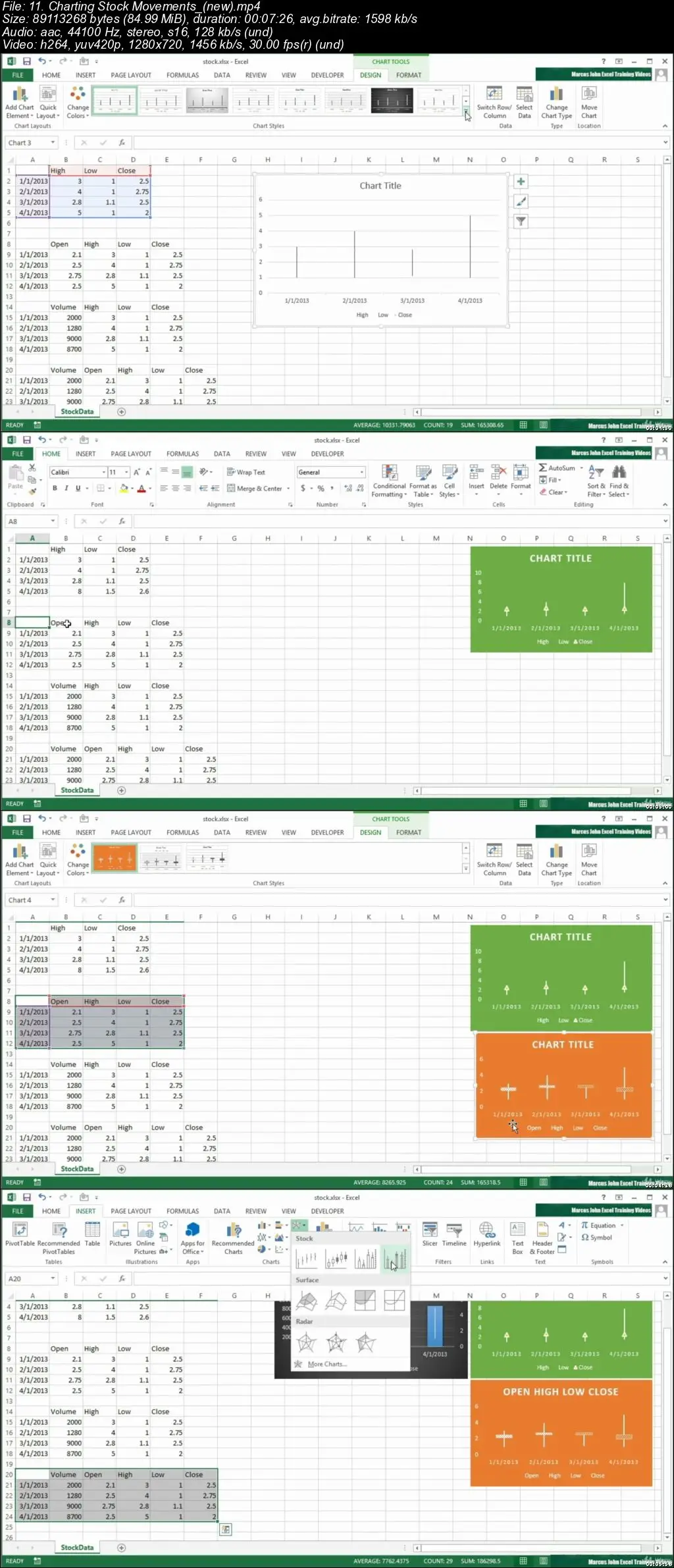Click Change Chart Type in the Chart 4 window

557,859
